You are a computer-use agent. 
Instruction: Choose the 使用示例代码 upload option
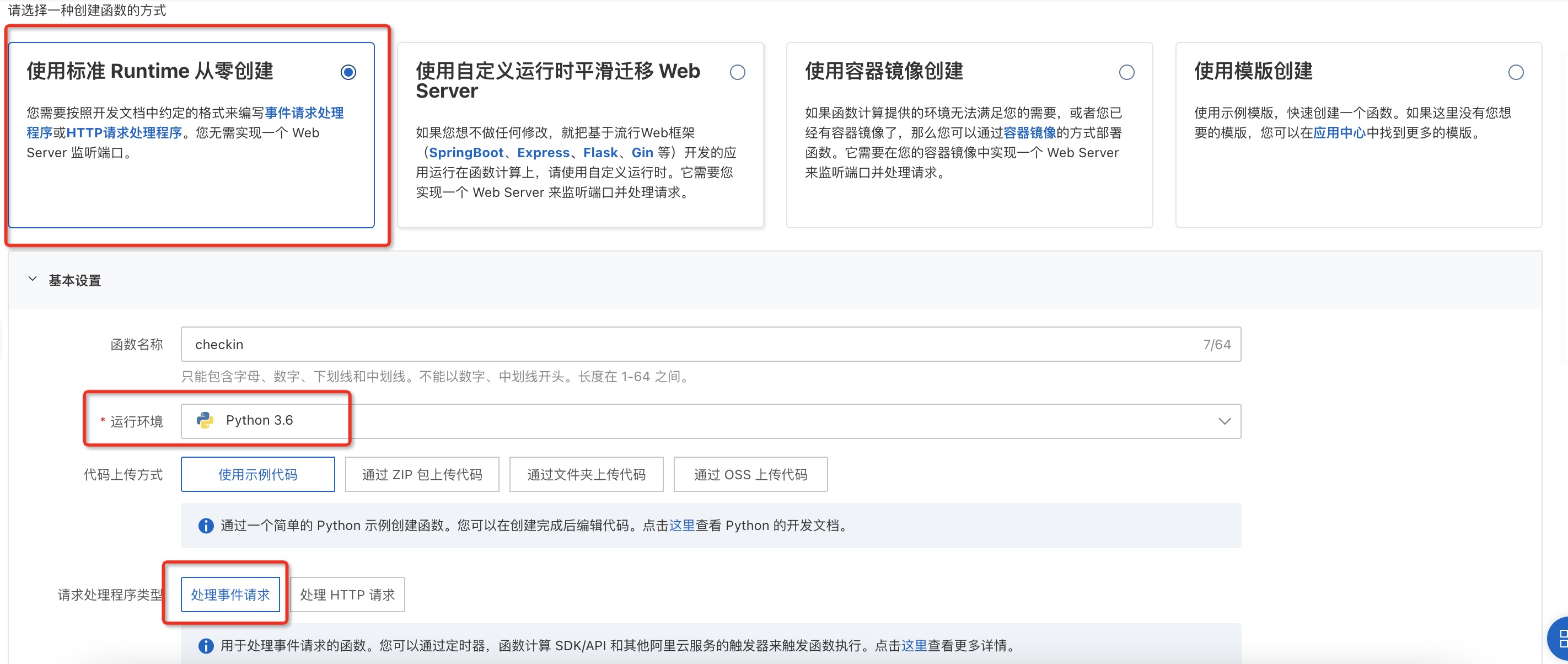(258, 474)
